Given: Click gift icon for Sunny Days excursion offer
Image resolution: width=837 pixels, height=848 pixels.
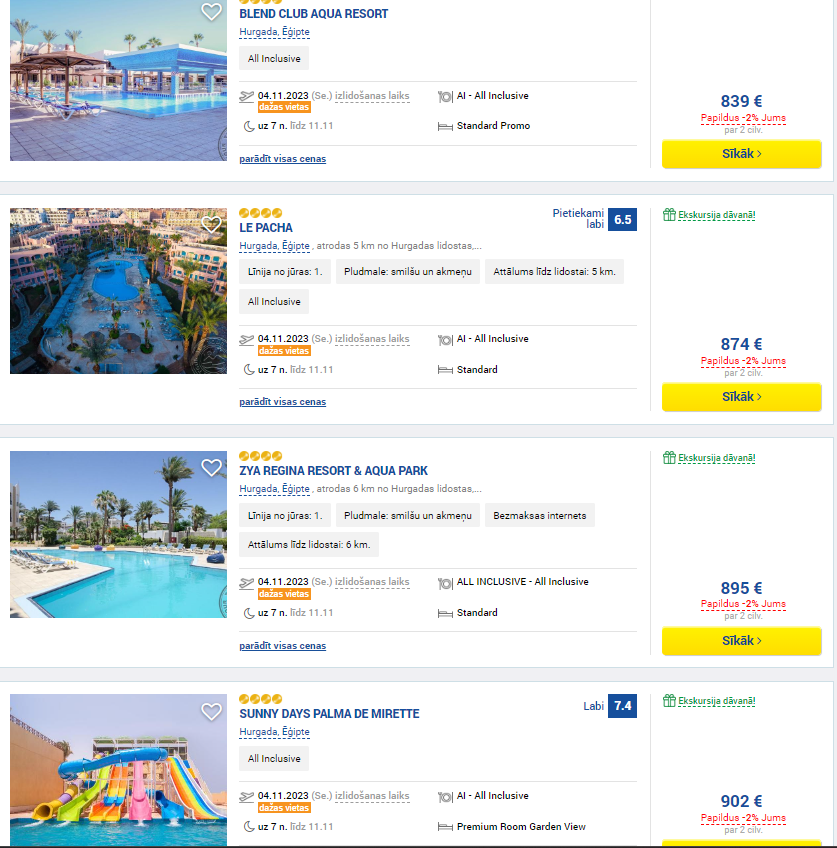Looking at the screenshot, I should (669, 700).
